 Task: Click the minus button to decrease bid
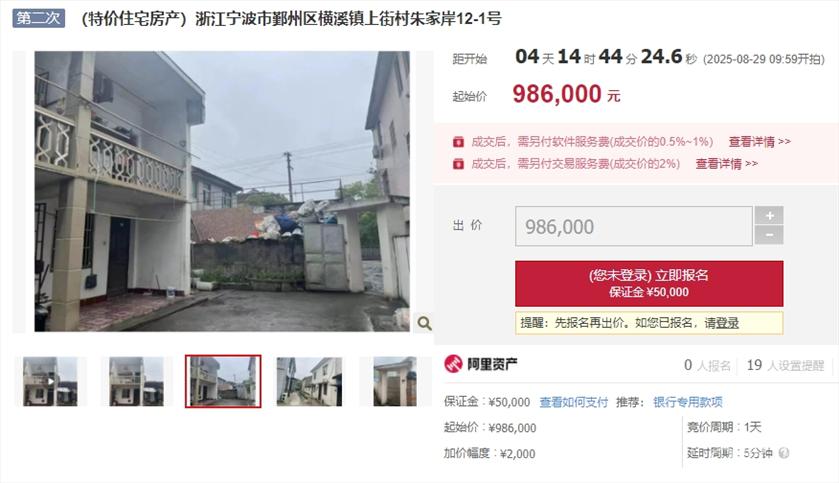769,235
